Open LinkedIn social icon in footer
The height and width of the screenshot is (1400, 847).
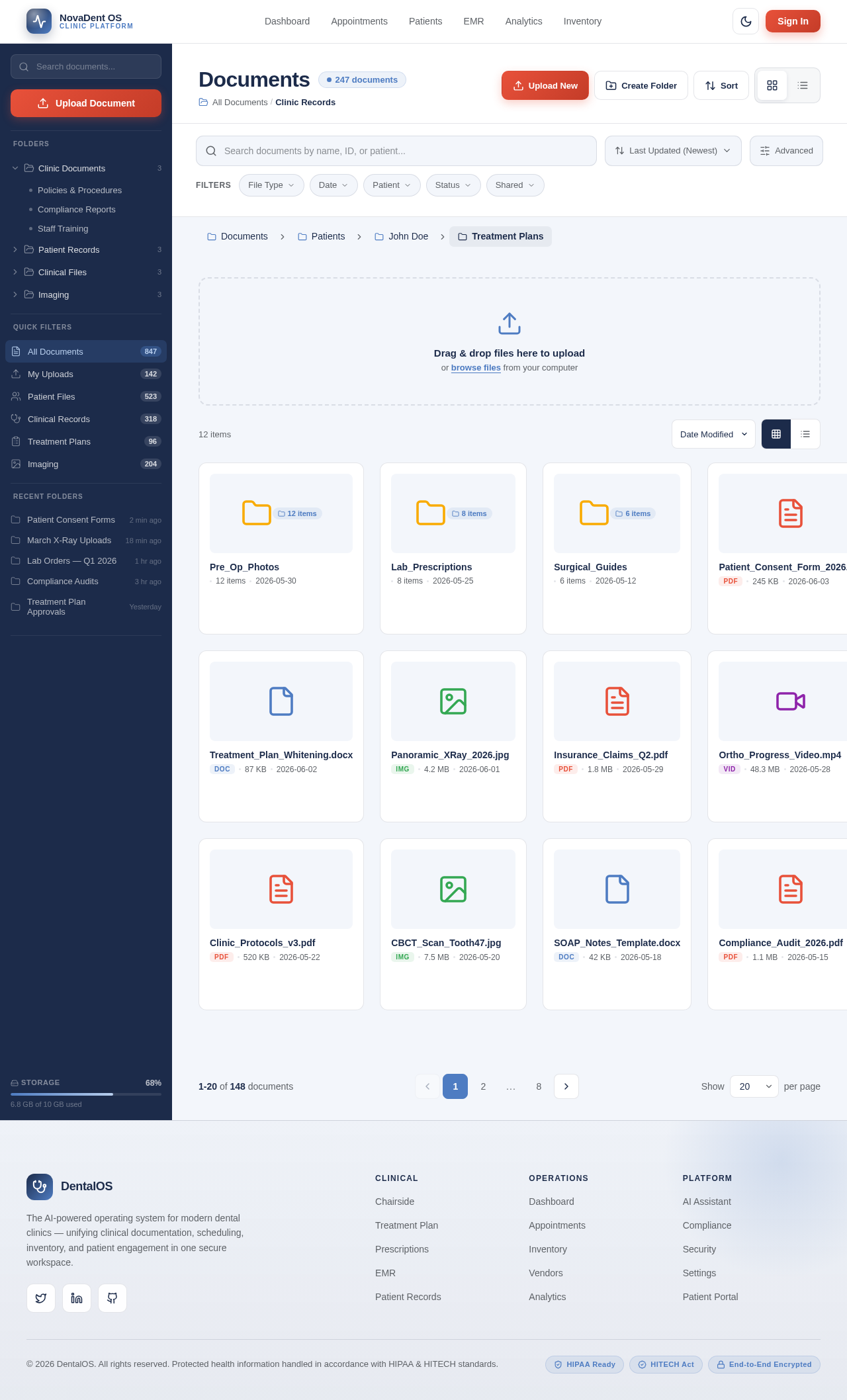(77, 1298)
